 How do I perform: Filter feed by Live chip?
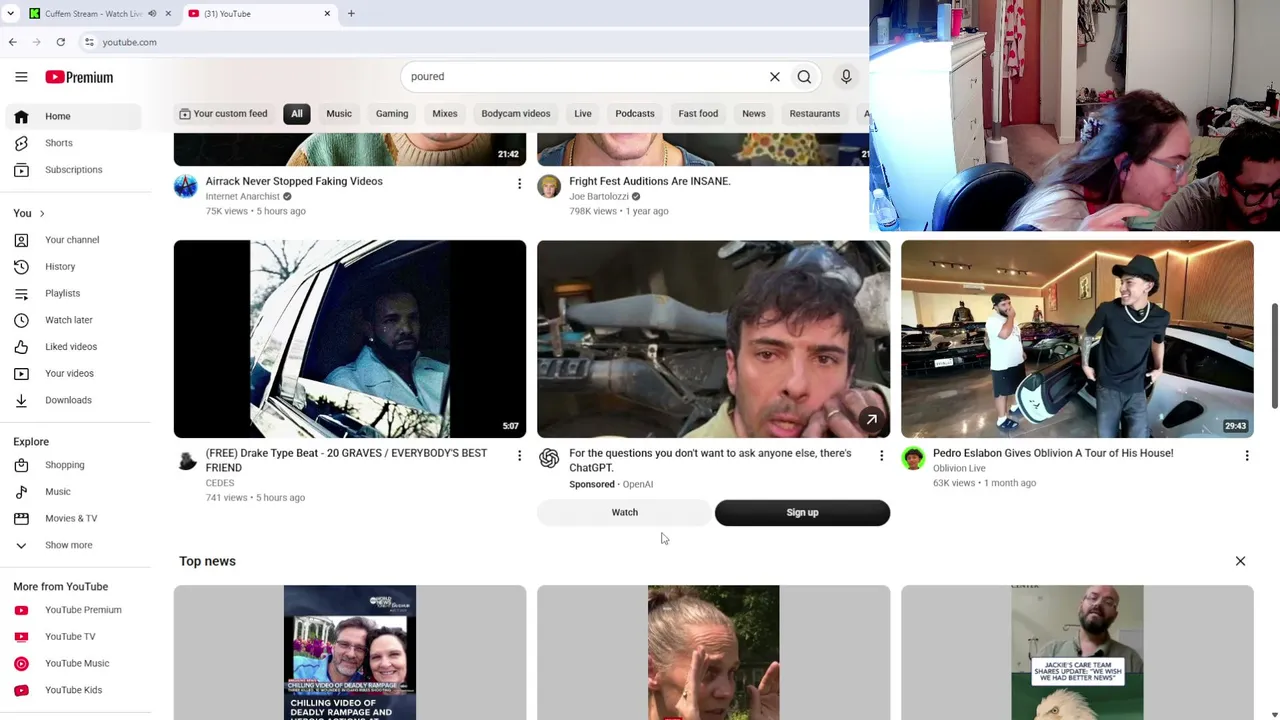pyautogui.click(x=583, y=114)
